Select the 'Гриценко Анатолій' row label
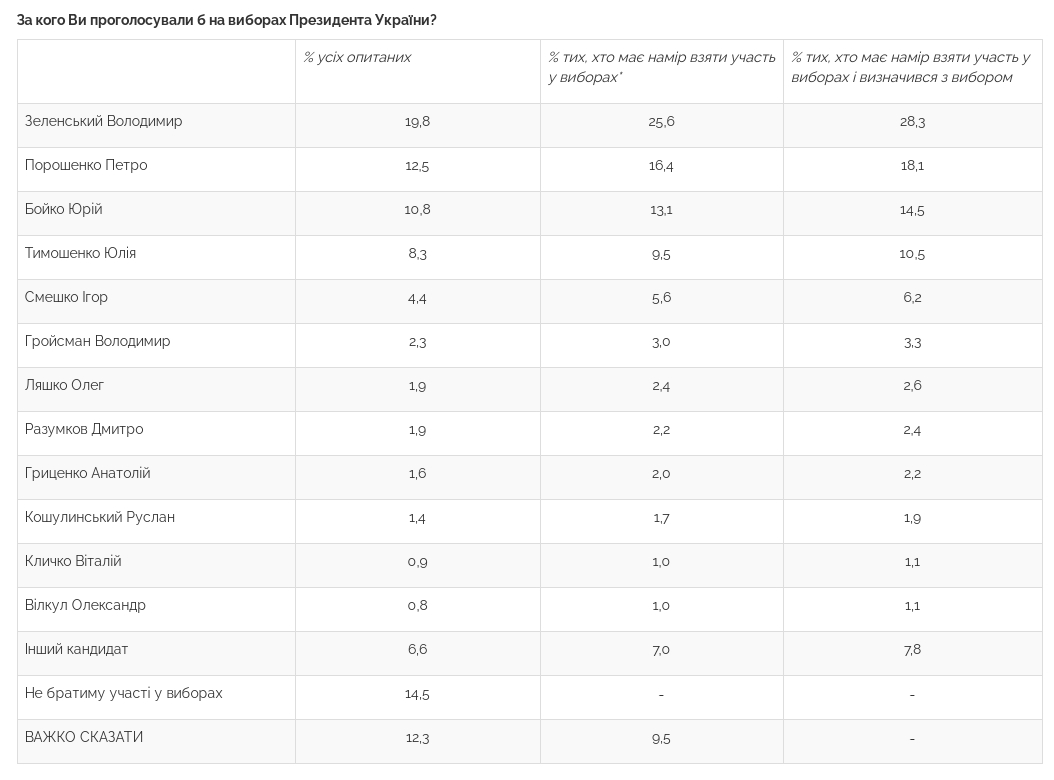The height and width of the screenshot is (780, 1054). point(88,473)
